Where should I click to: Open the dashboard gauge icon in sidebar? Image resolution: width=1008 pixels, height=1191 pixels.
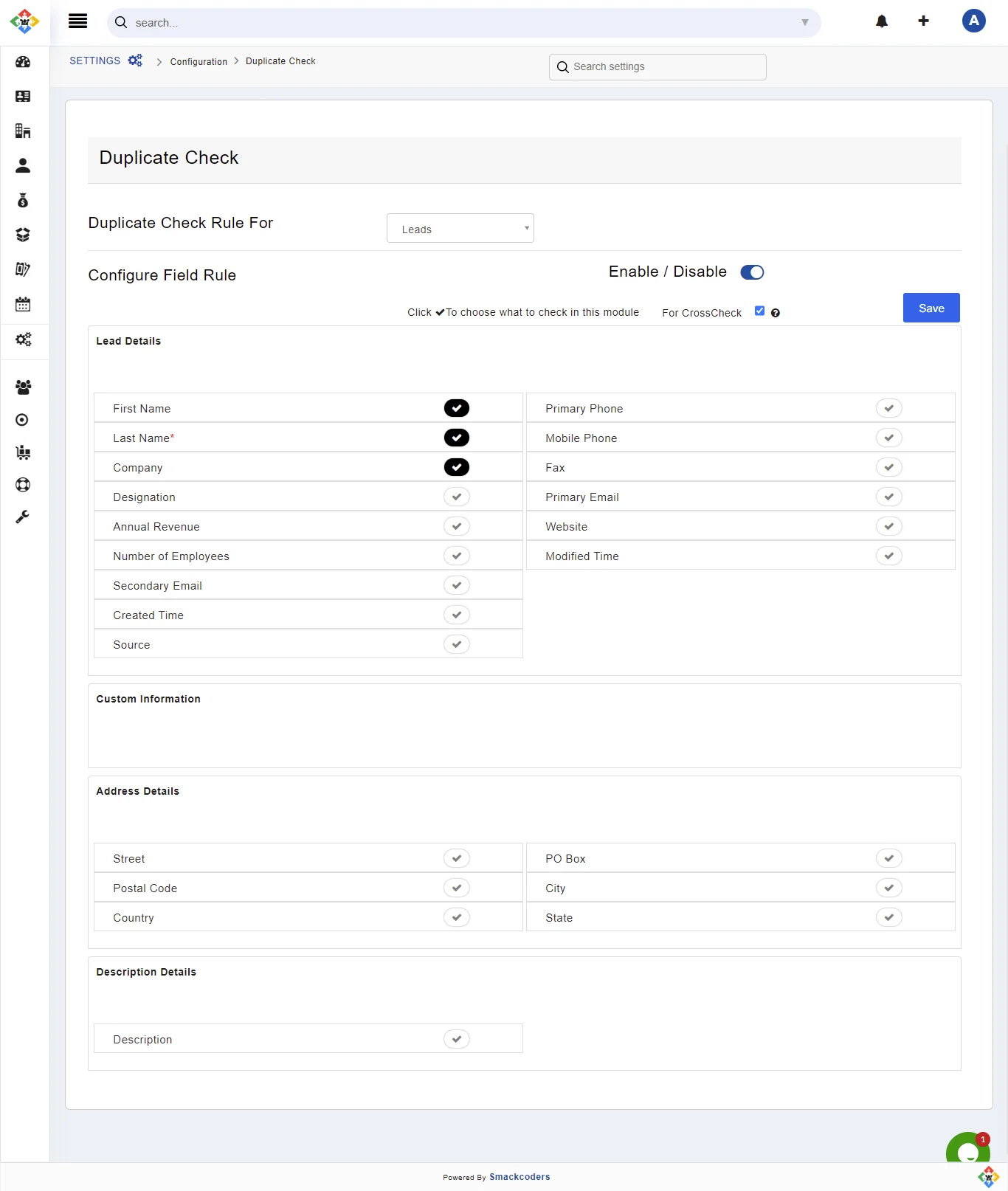click(x=23, y=62)
